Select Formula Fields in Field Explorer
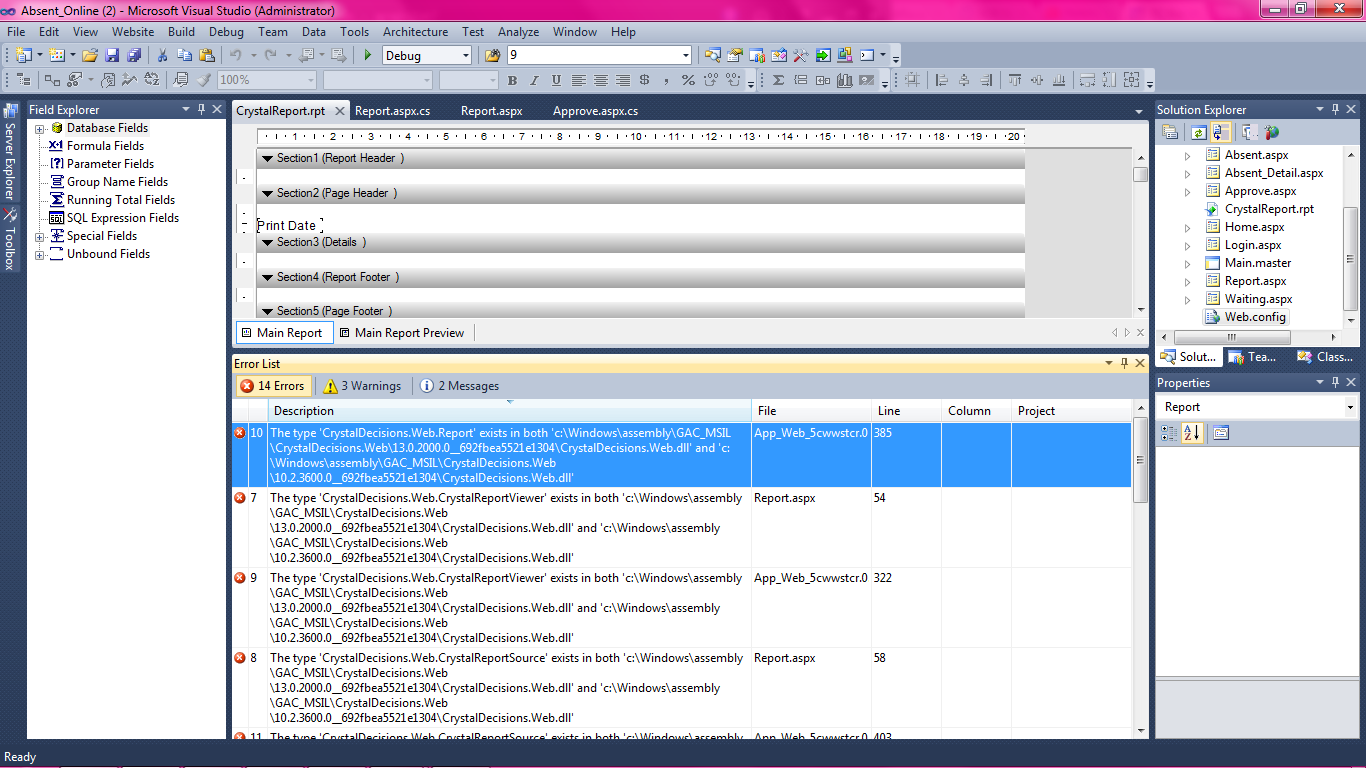Viewport: 1366px width, 768px height. coord(105,146)
